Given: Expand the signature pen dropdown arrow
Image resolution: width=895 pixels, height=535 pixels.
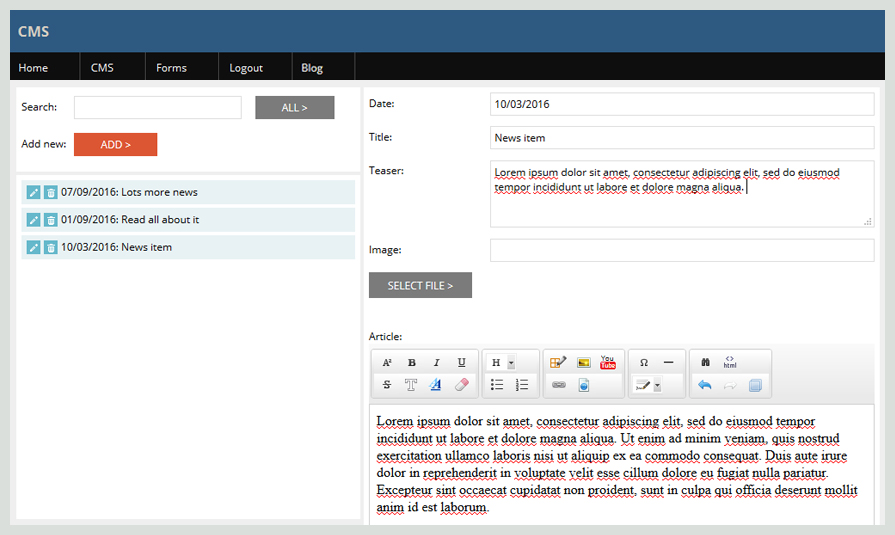Looking at the screenshot, I should (x=658, y=385).
